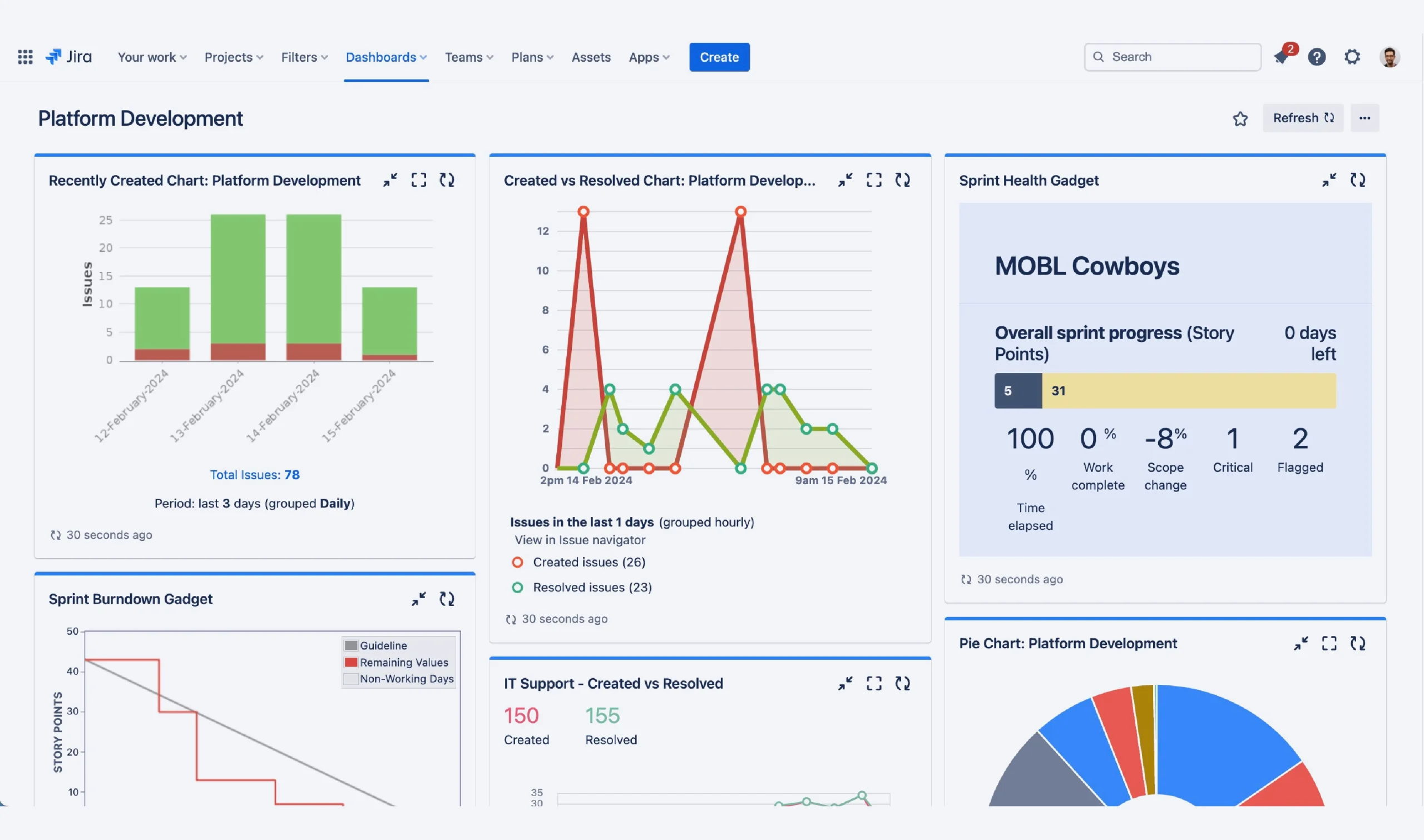Screen dimensions: 1424x840
Task: Expand the Teams dropdown
Action: 469,57
